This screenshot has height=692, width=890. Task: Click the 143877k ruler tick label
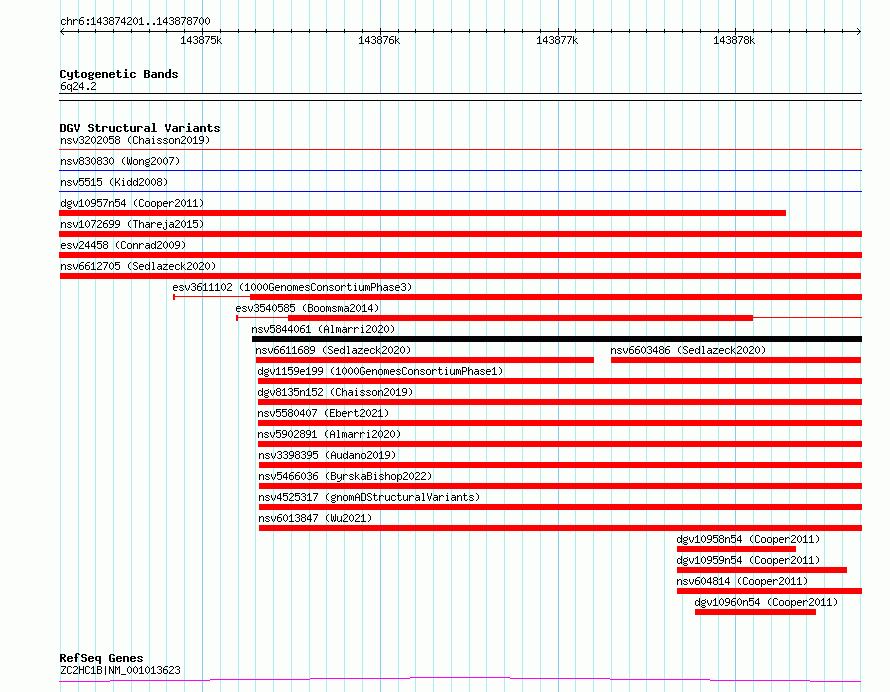[x=557, y=40]
